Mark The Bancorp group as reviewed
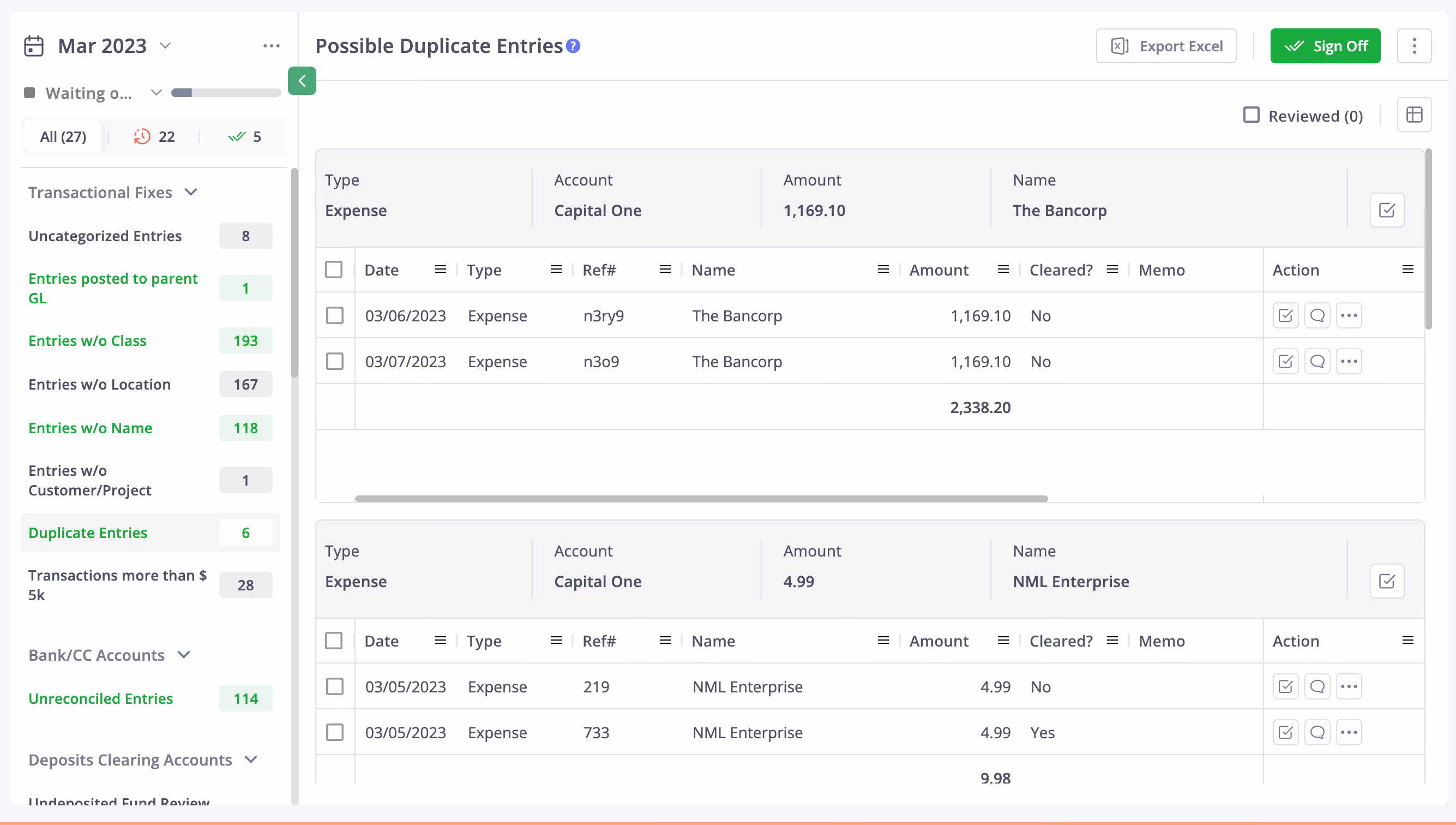 (1387, 210)
